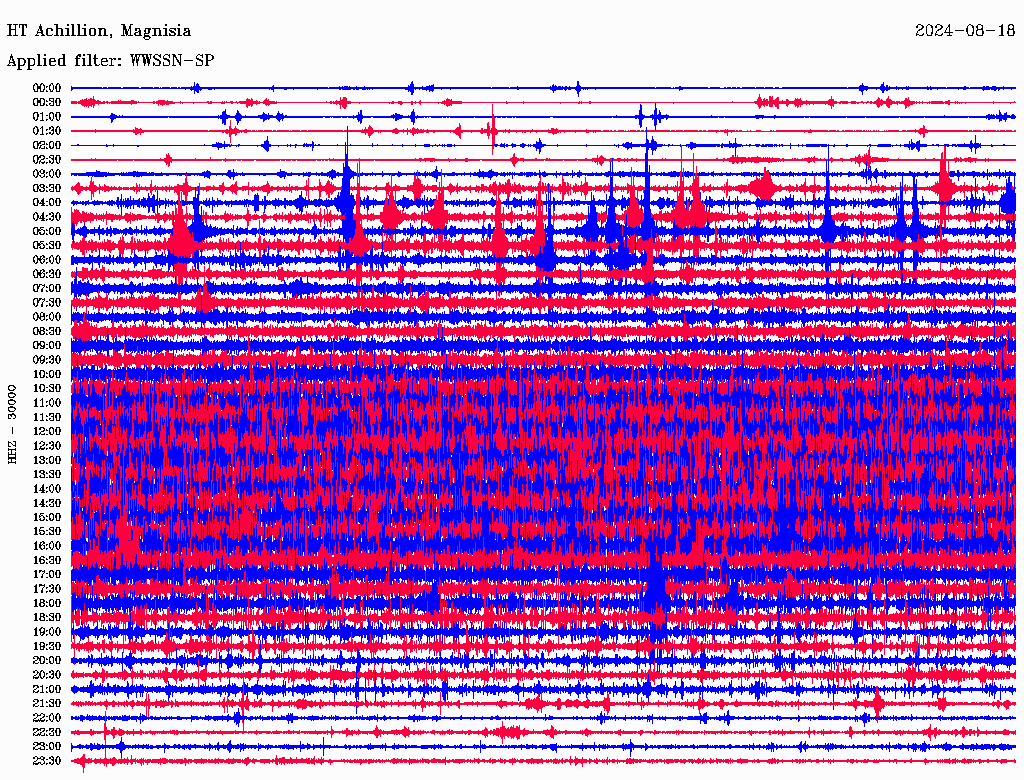Select the 23:30 time label
The image size is (1024, 780).
(x=46, y=761)
